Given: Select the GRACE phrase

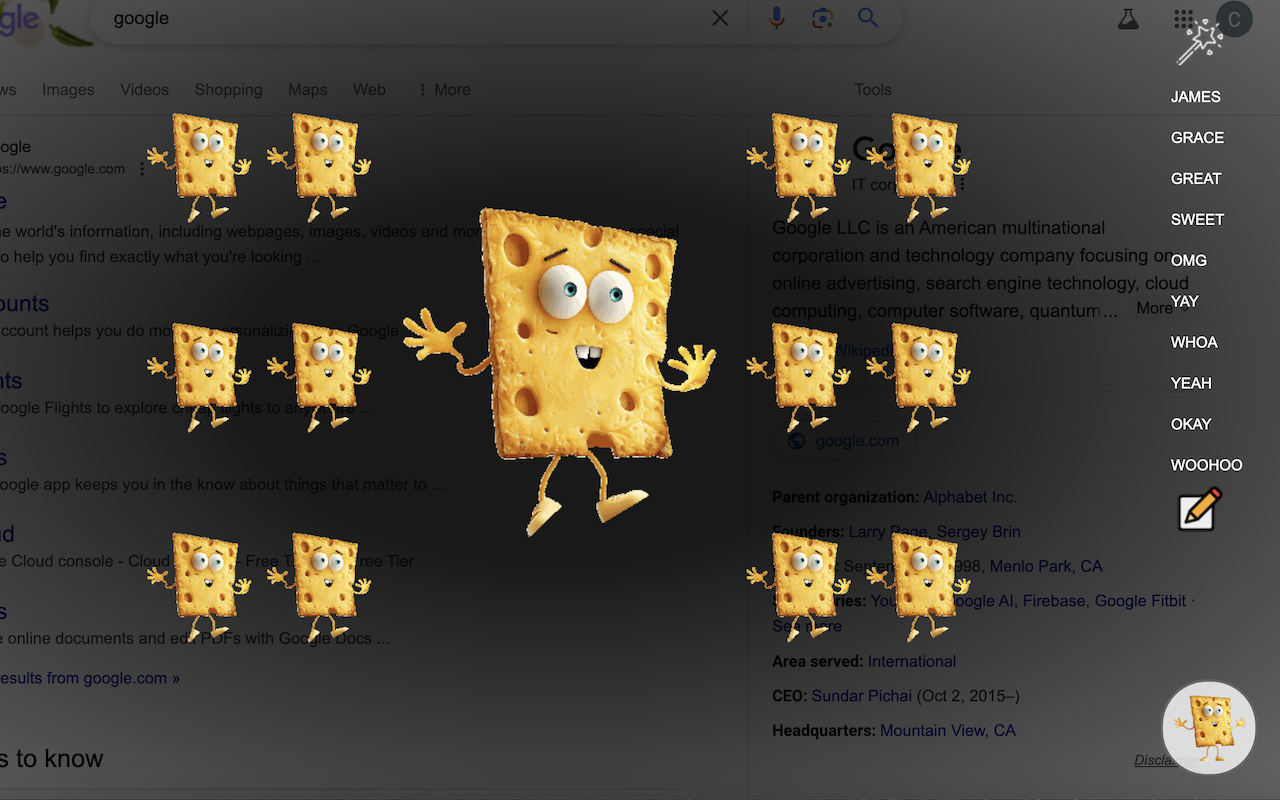Looking at the screenshot, I should click(x=1197, y=138).
